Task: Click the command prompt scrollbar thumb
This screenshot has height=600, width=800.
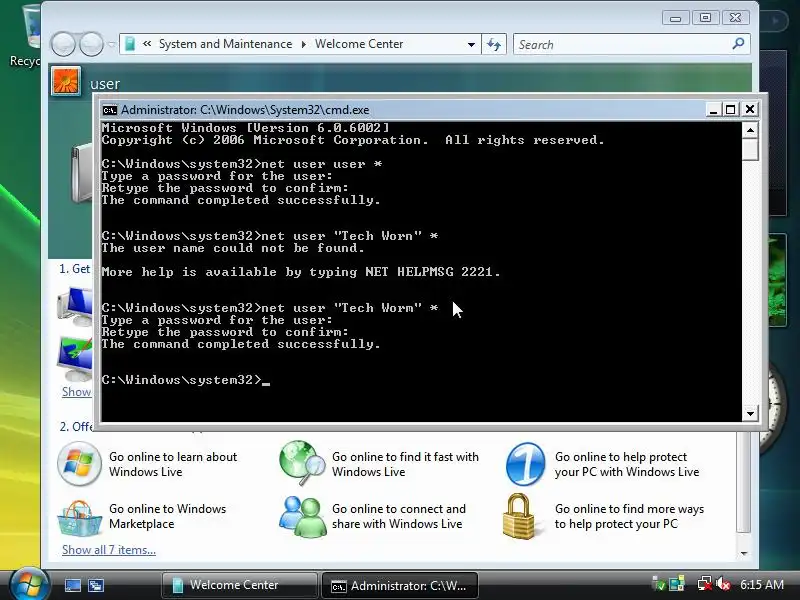Action: [750, 150]
